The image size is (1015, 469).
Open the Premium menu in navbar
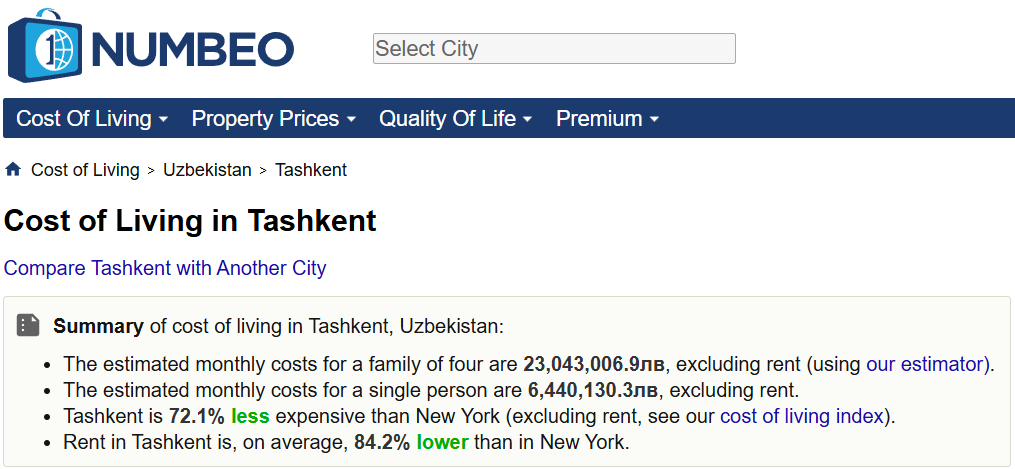click(x=607, y=119)
